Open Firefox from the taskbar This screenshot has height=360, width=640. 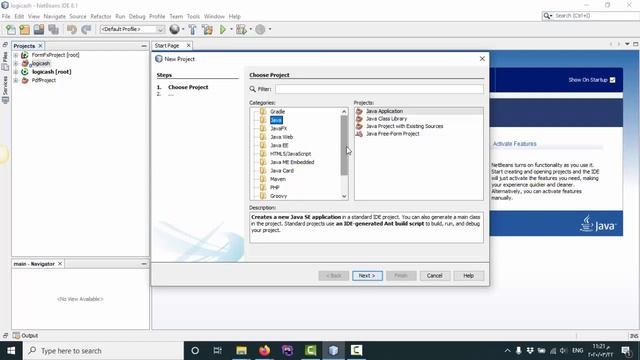point(264,351)
